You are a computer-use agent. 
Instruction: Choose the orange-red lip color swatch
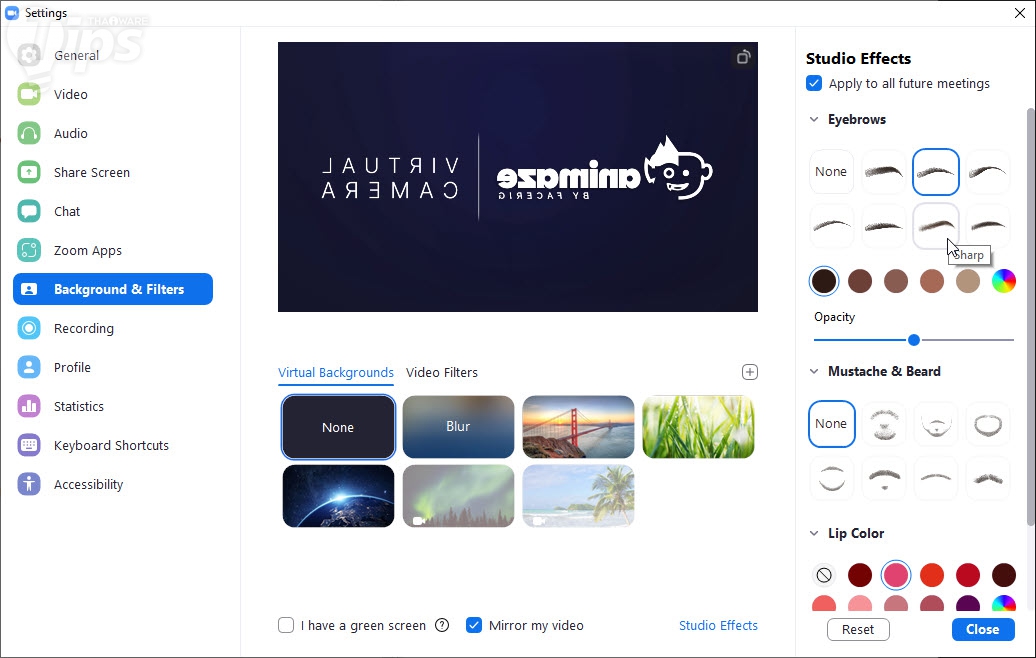(932, 575)
